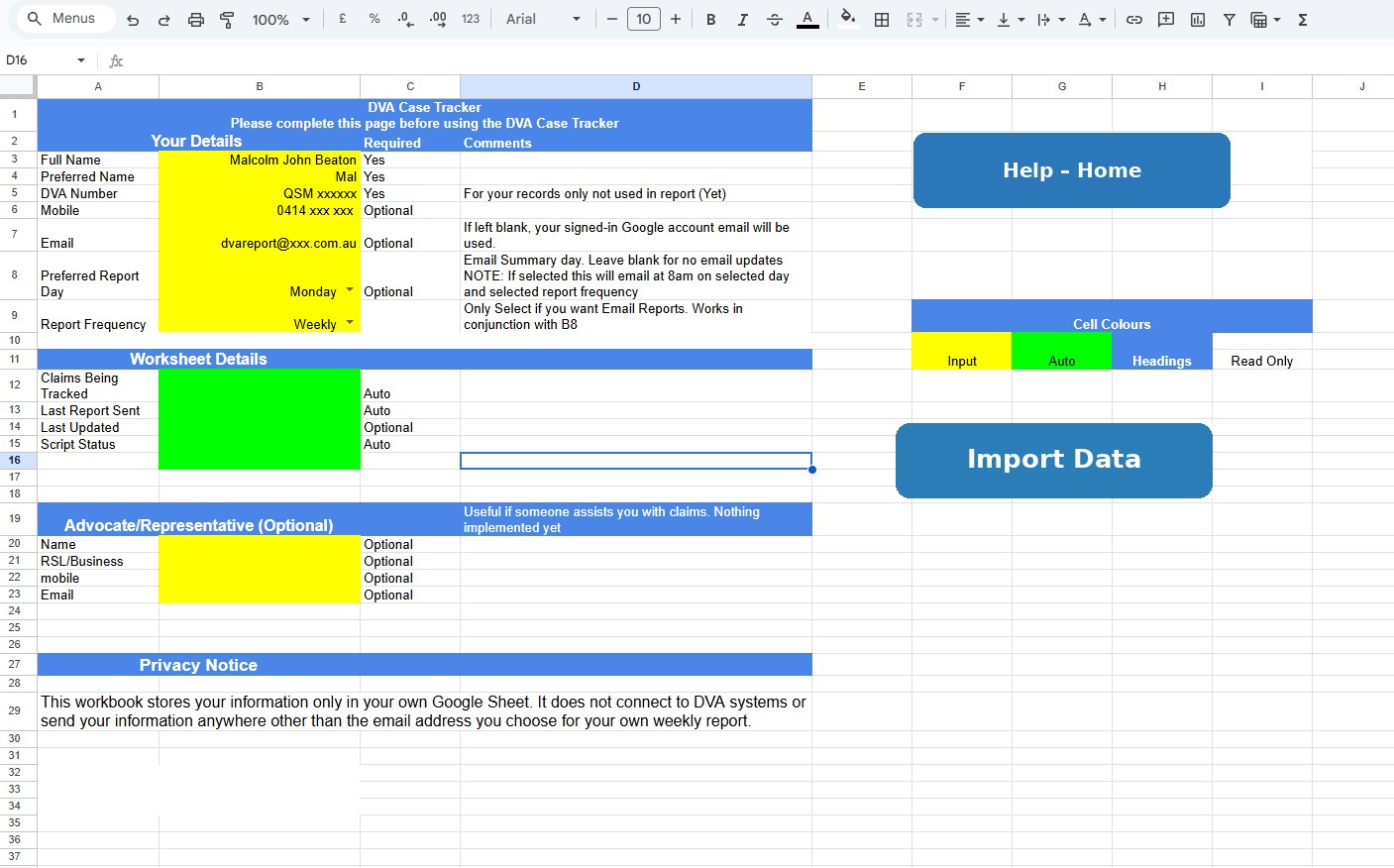Image resolution: width=1394 pixels, height=868 pixels.
Task: Click the Create a filter icon
Action: coord(1230,19)
